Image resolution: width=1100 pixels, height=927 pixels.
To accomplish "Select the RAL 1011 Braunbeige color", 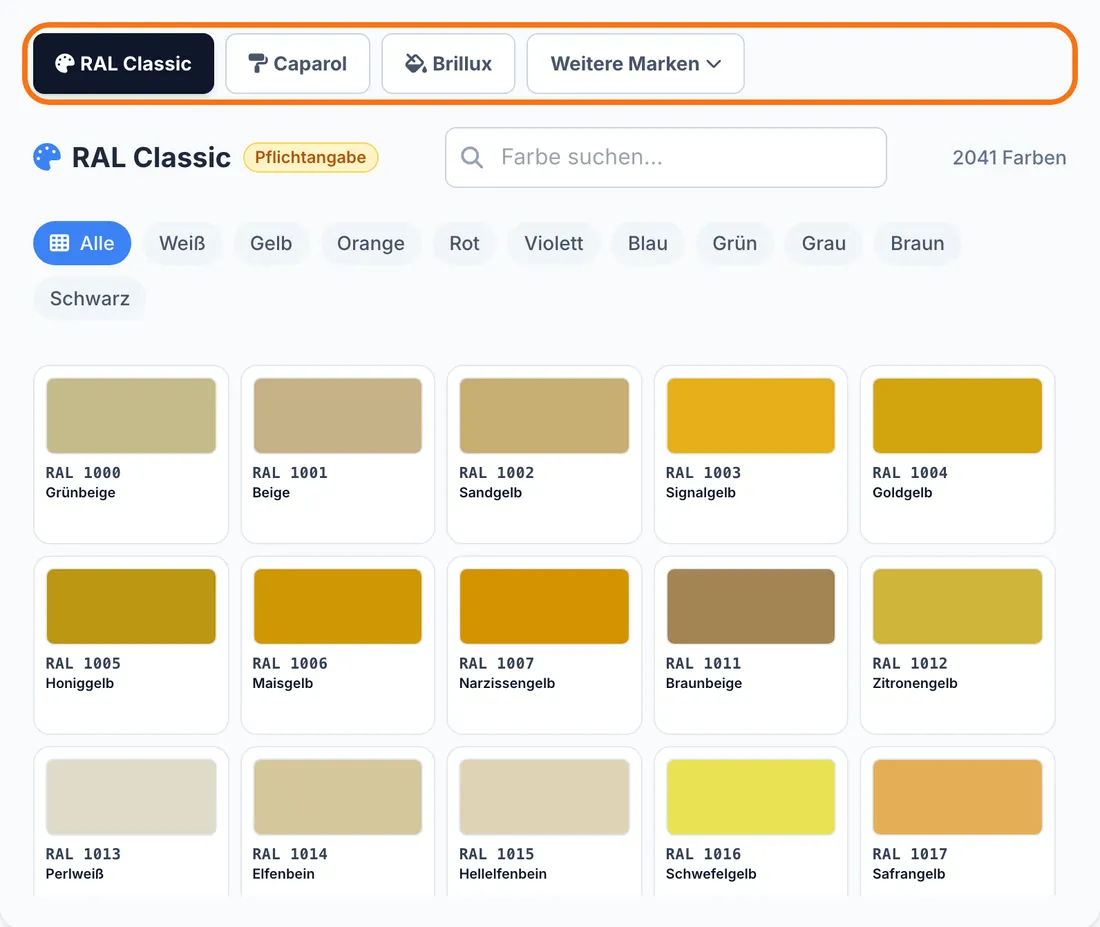I will pyautogui.click(x=751, y=645).
